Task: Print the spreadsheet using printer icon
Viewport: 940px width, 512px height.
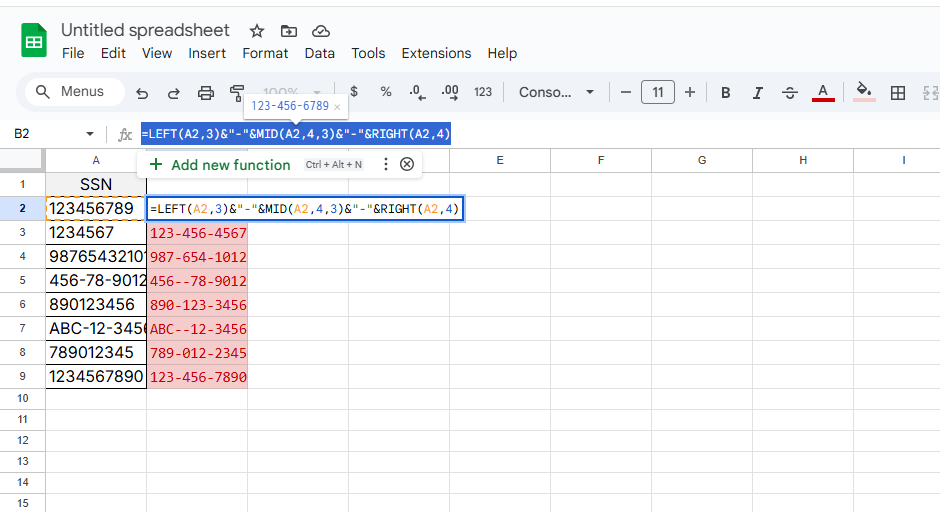Action: click(x=206, y=93)
